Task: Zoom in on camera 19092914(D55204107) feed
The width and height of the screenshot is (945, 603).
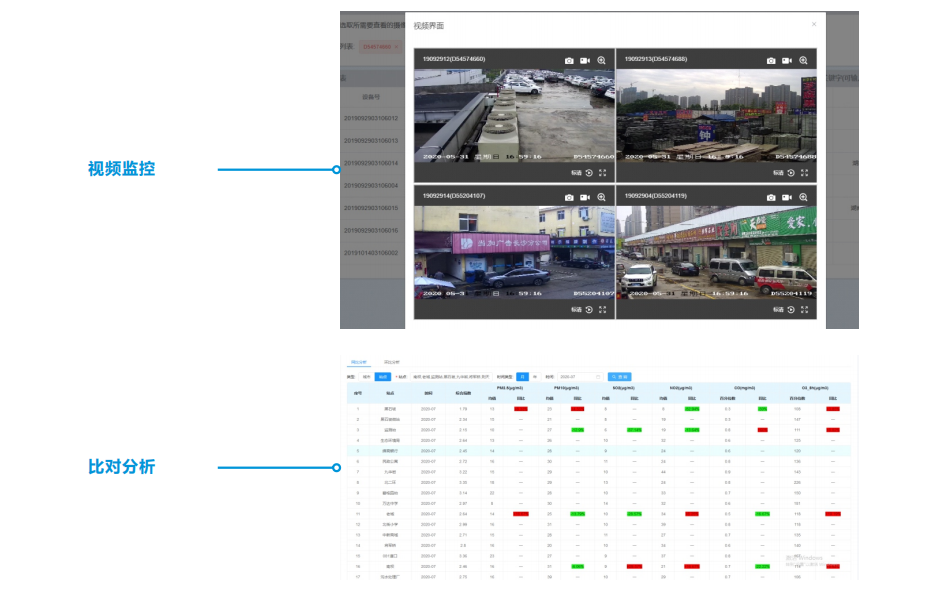Action: (601, 197)
